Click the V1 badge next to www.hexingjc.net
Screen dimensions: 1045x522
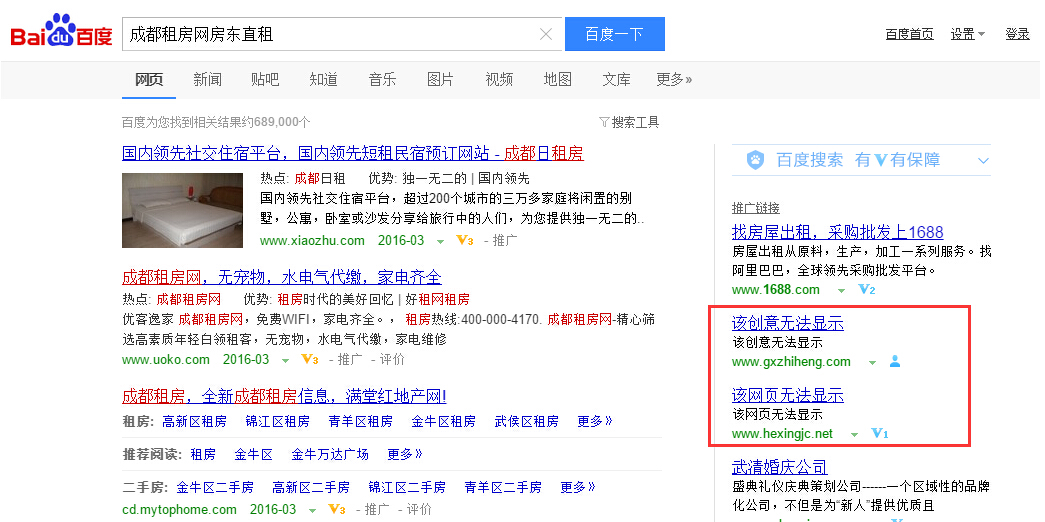[x=880, y=433]
